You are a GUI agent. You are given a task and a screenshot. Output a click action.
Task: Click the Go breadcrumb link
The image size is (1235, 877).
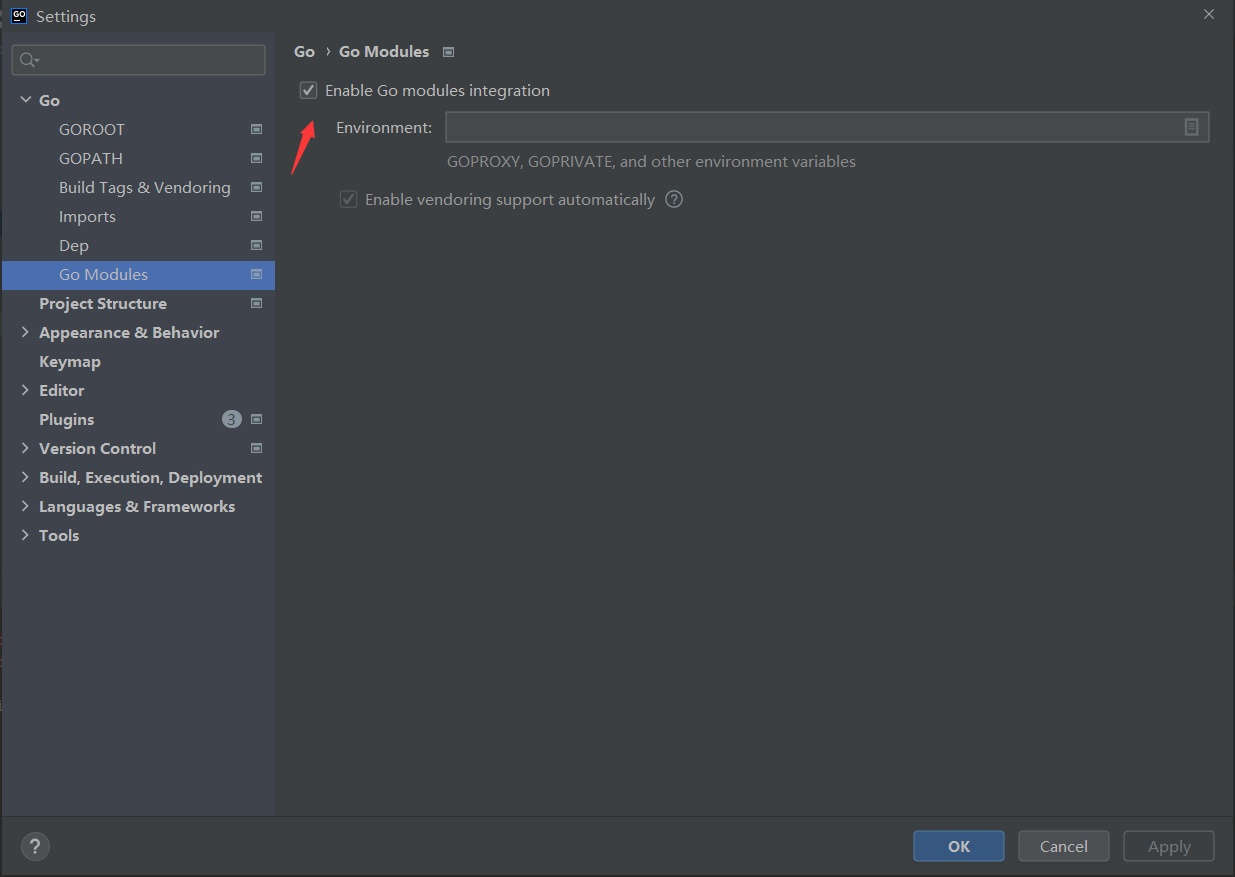point(304,52)
